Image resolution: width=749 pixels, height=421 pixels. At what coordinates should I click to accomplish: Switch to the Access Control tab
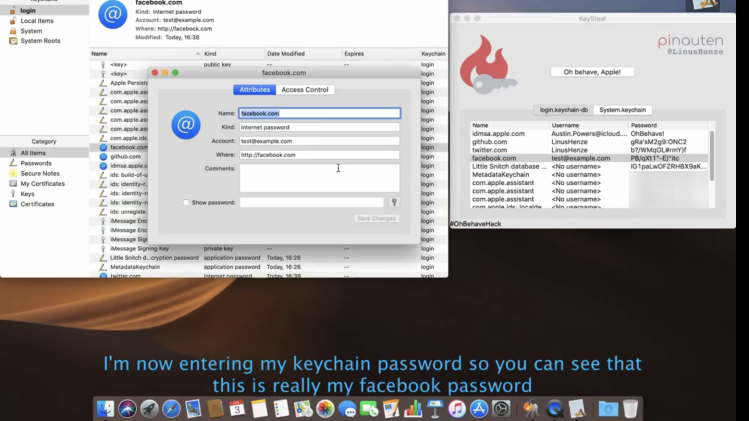pos(305,90)
